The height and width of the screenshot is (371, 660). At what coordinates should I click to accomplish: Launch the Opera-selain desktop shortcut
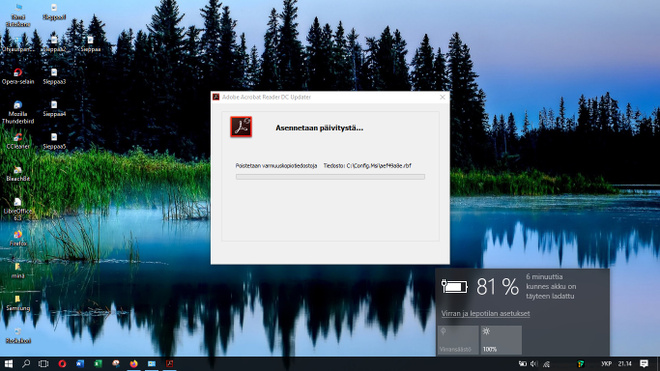[x=18, y=77]
